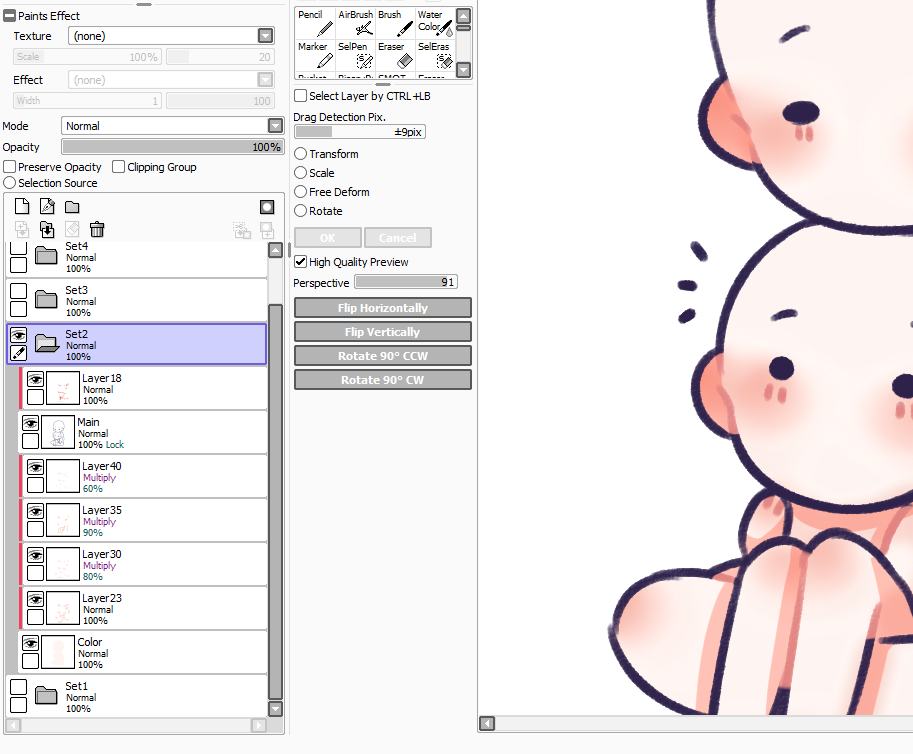Toggle pen icon box on Set2
Image resolution: width=913 pixels, height=754 pixels.
(19, 353)
